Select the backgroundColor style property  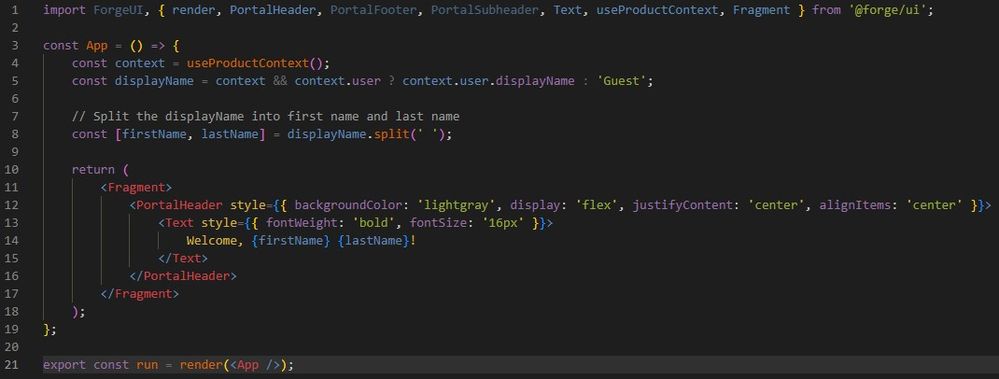point(349,205)
